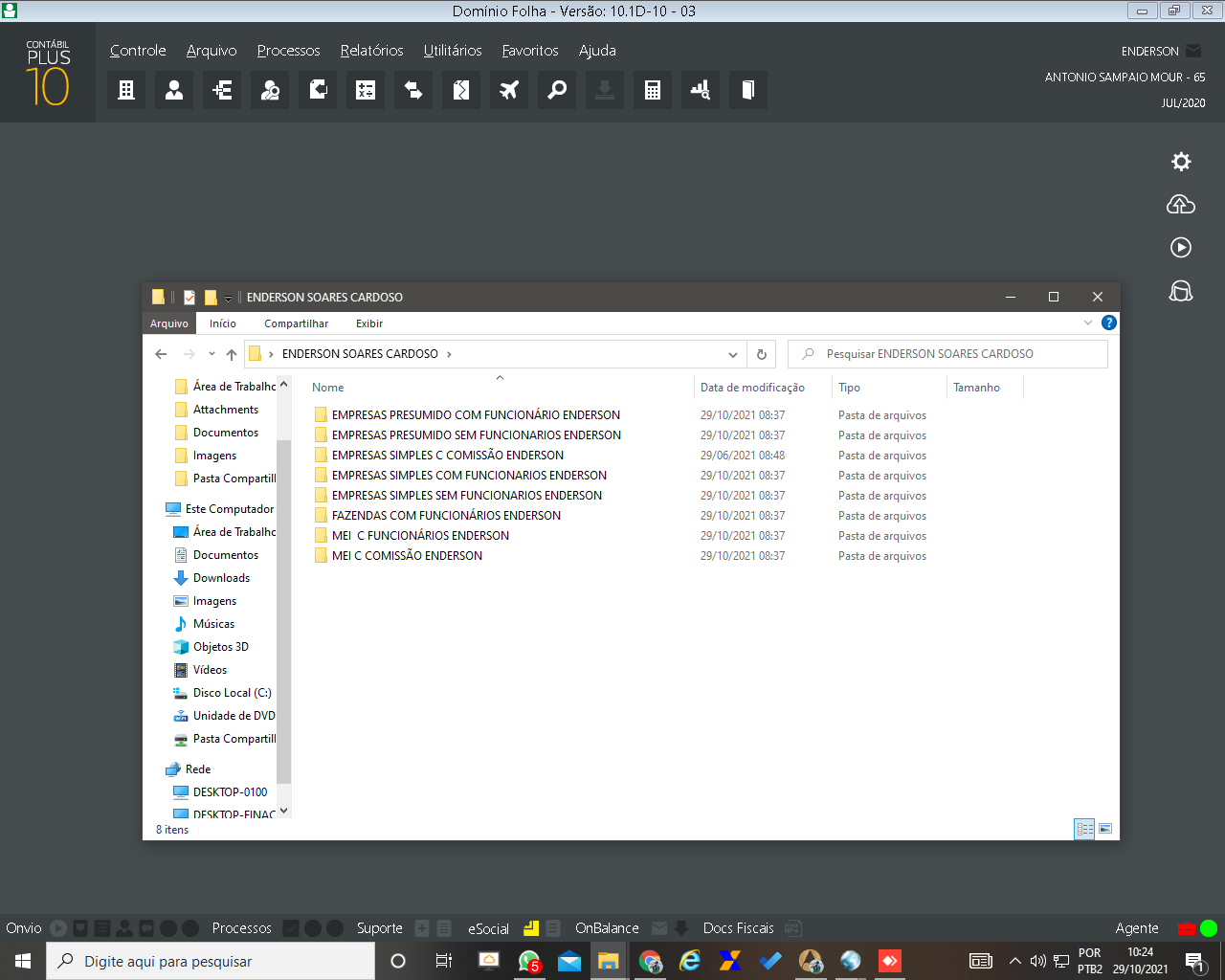Go back with Explorer back arrow
Screen dimensions: 1225x980
click(161, 354)
